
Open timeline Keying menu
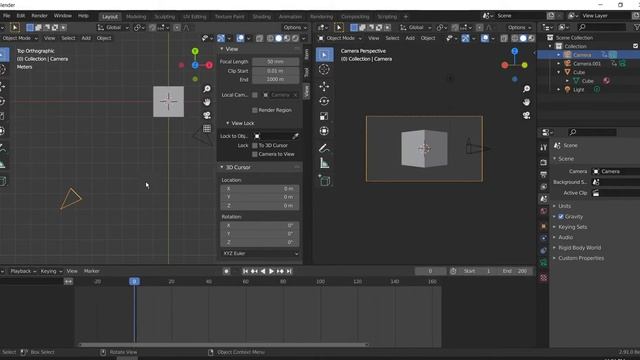[x=51, y=271]
